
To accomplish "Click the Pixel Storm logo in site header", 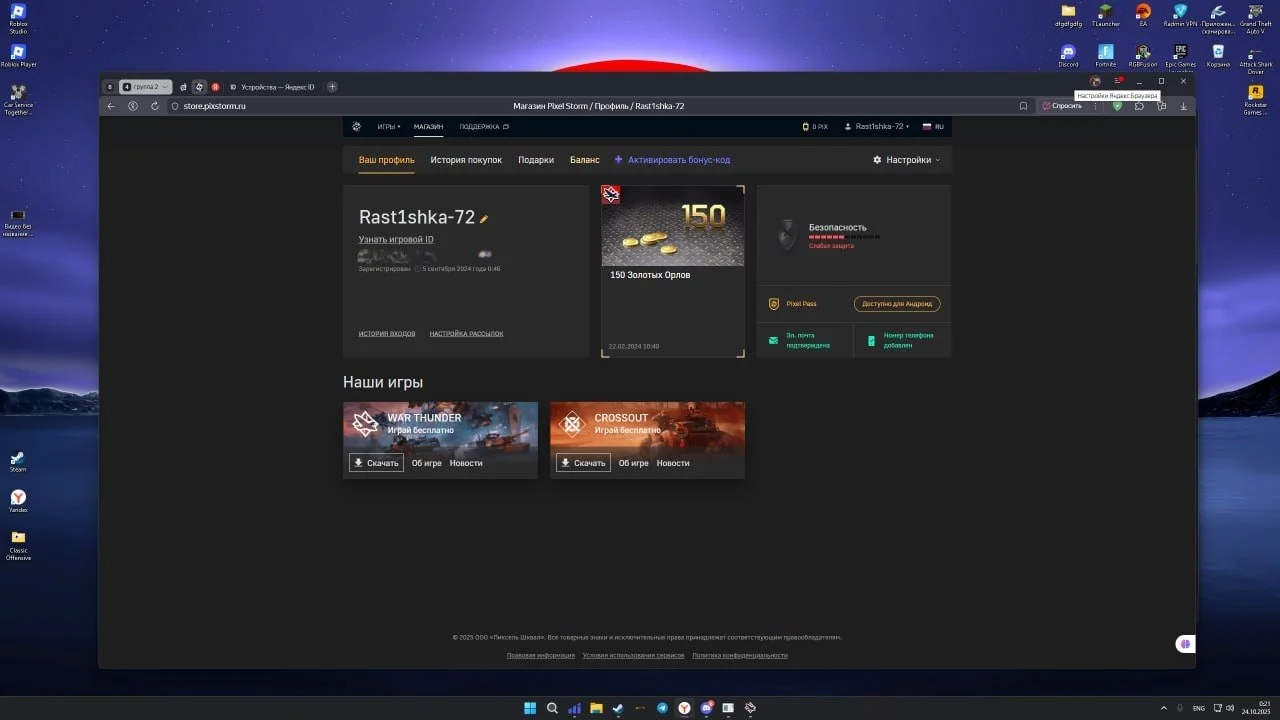I will 356,127.
